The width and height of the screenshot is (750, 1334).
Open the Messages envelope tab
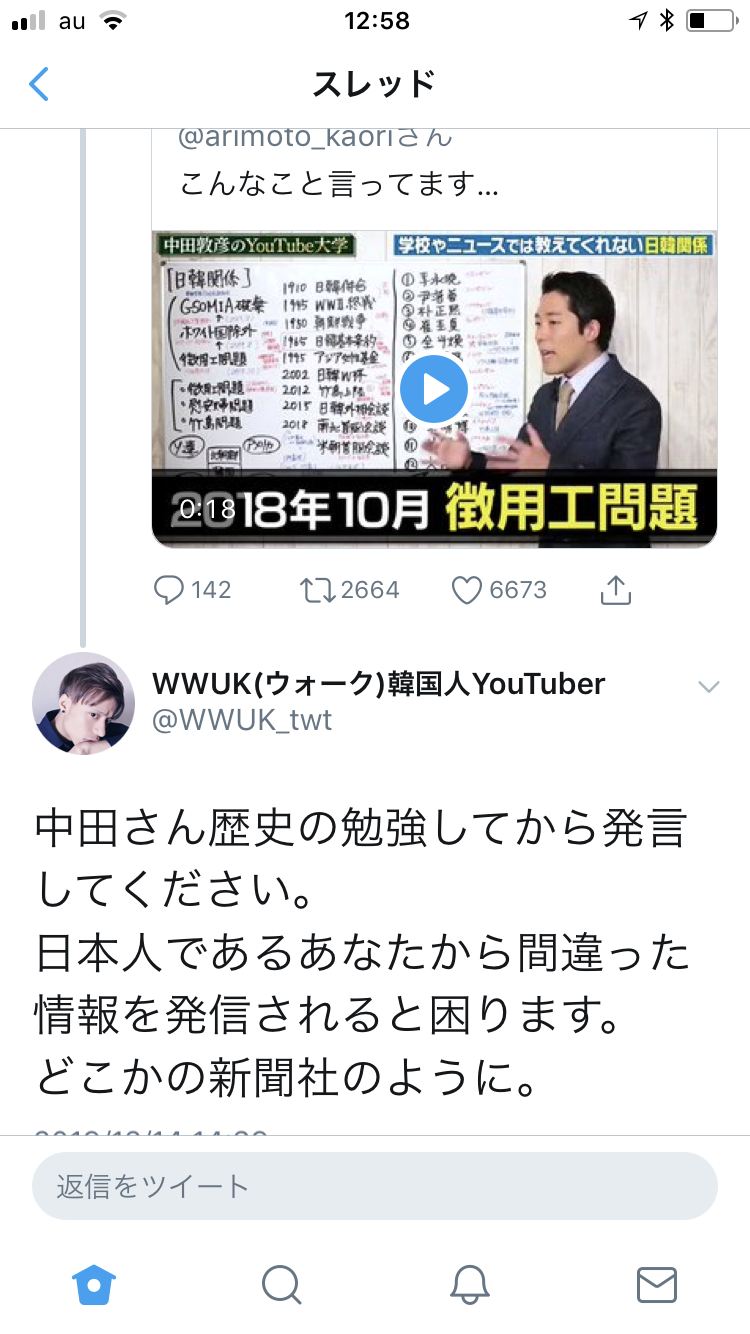pyautogui.click(x=656, y=1284)
